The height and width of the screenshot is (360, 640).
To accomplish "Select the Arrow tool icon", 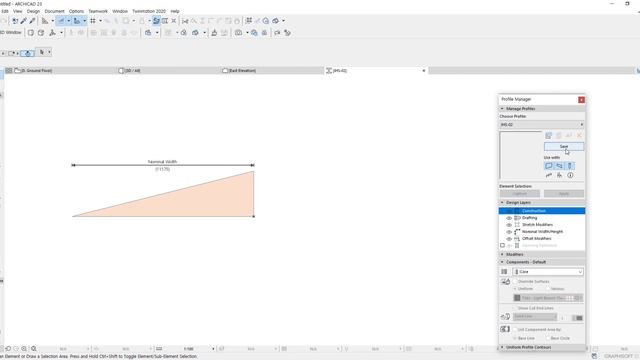I will [42, 52].
